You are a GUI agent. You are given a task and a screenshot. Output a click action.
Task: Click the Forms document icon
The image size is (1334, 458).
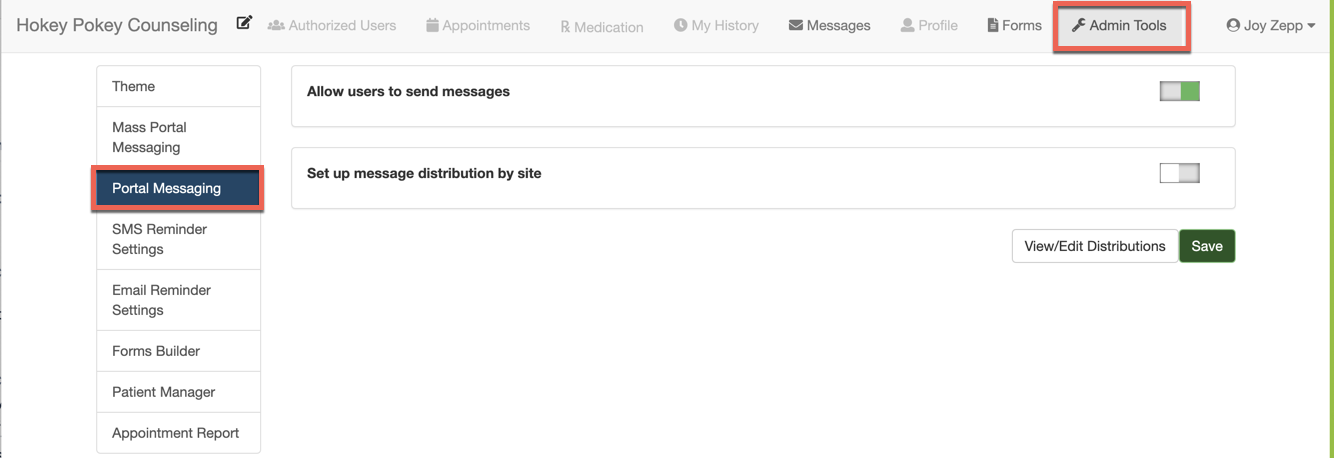(x=993, y=25)
